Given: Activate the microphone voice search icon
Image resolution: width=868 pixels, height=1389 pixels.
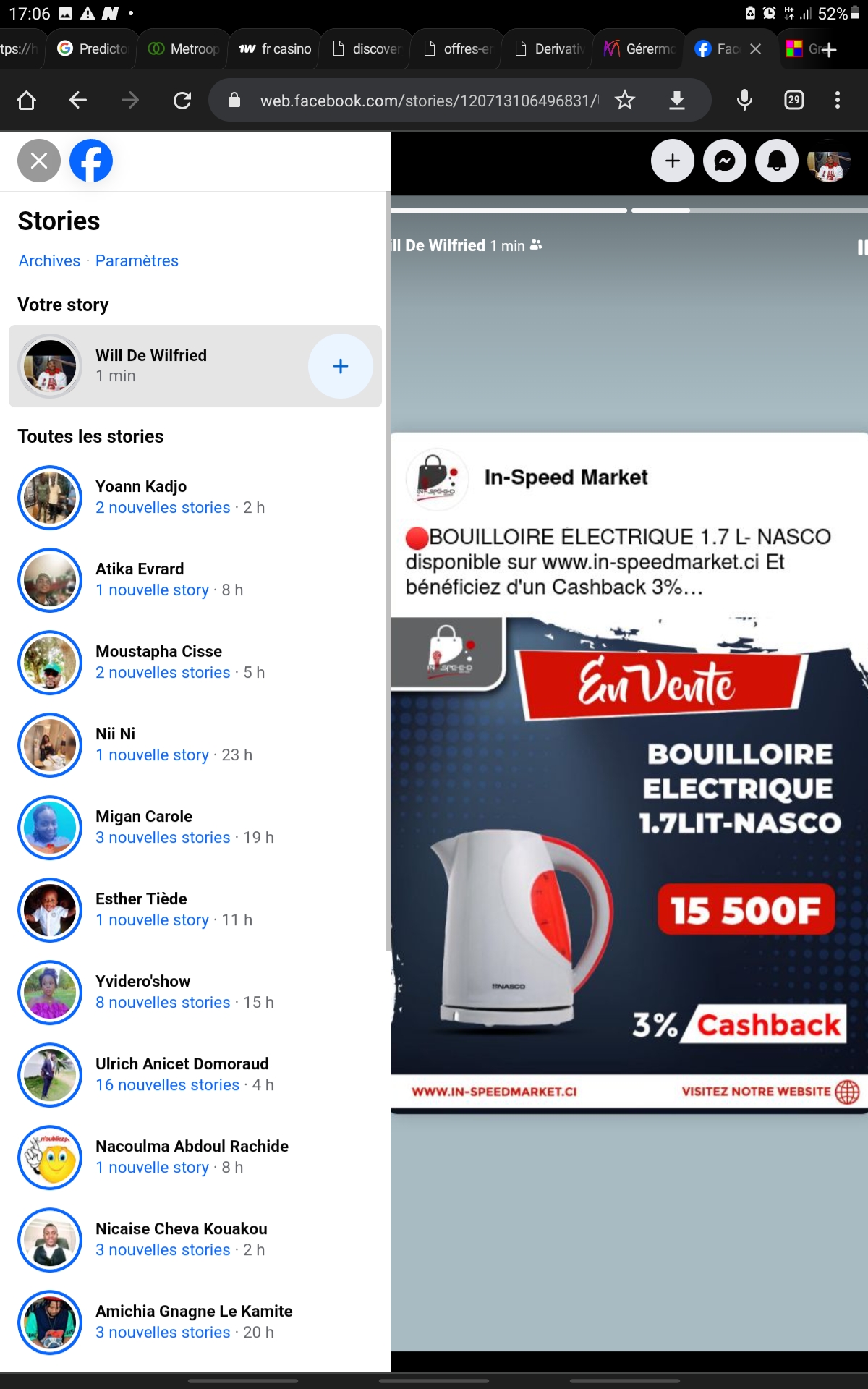Looking at the screenshot, I should click(744, 100).
